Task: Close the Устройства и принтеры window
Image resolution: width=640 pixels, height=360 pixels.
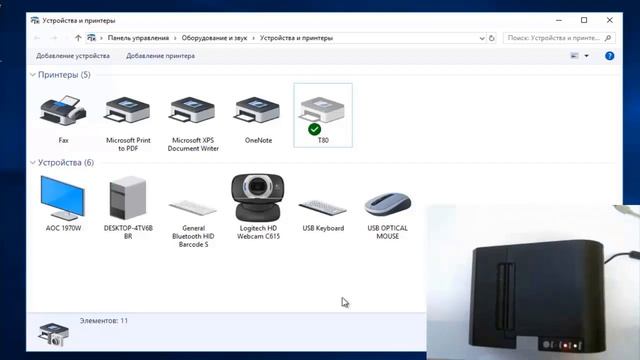Action: [x=609, y=20]
